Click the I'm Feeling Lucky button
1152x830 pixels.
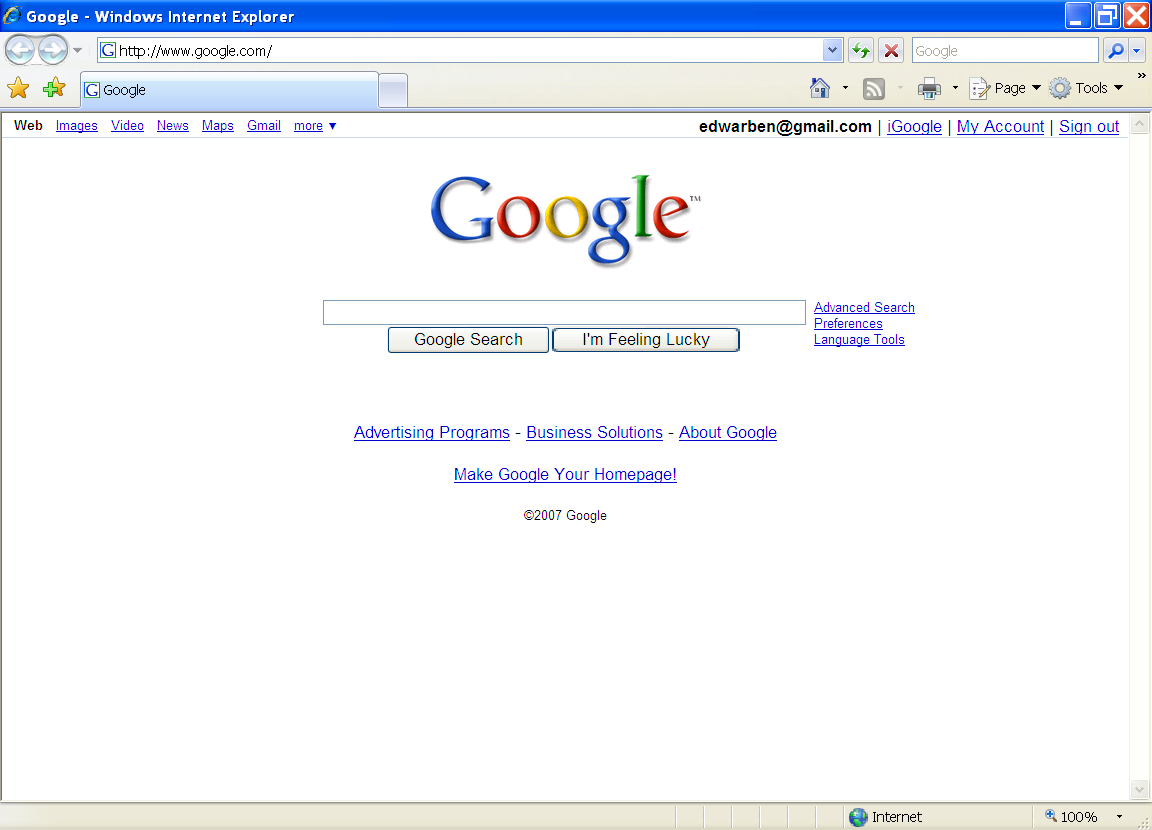645,339
